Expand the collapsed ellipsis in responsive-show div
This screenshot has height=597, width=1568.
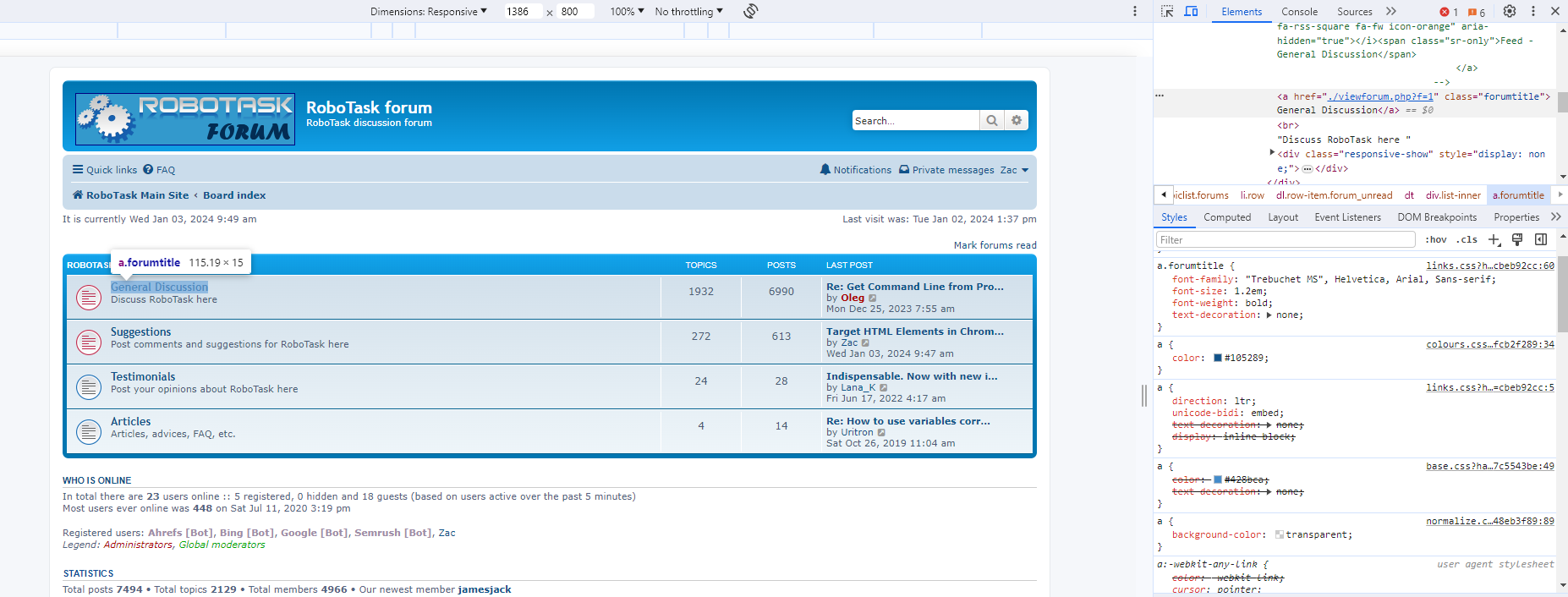(1308, 168)
